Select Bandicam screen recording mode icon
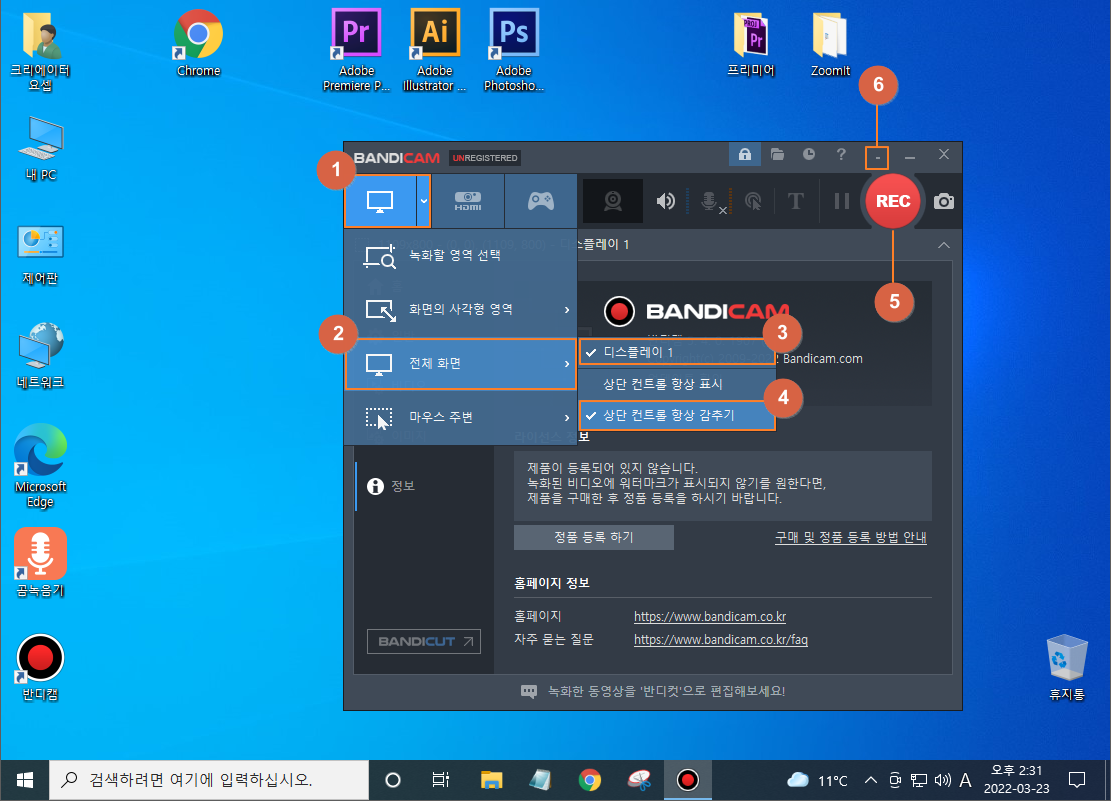This screenshot has width=1111, height=802. tap(380, 201)
